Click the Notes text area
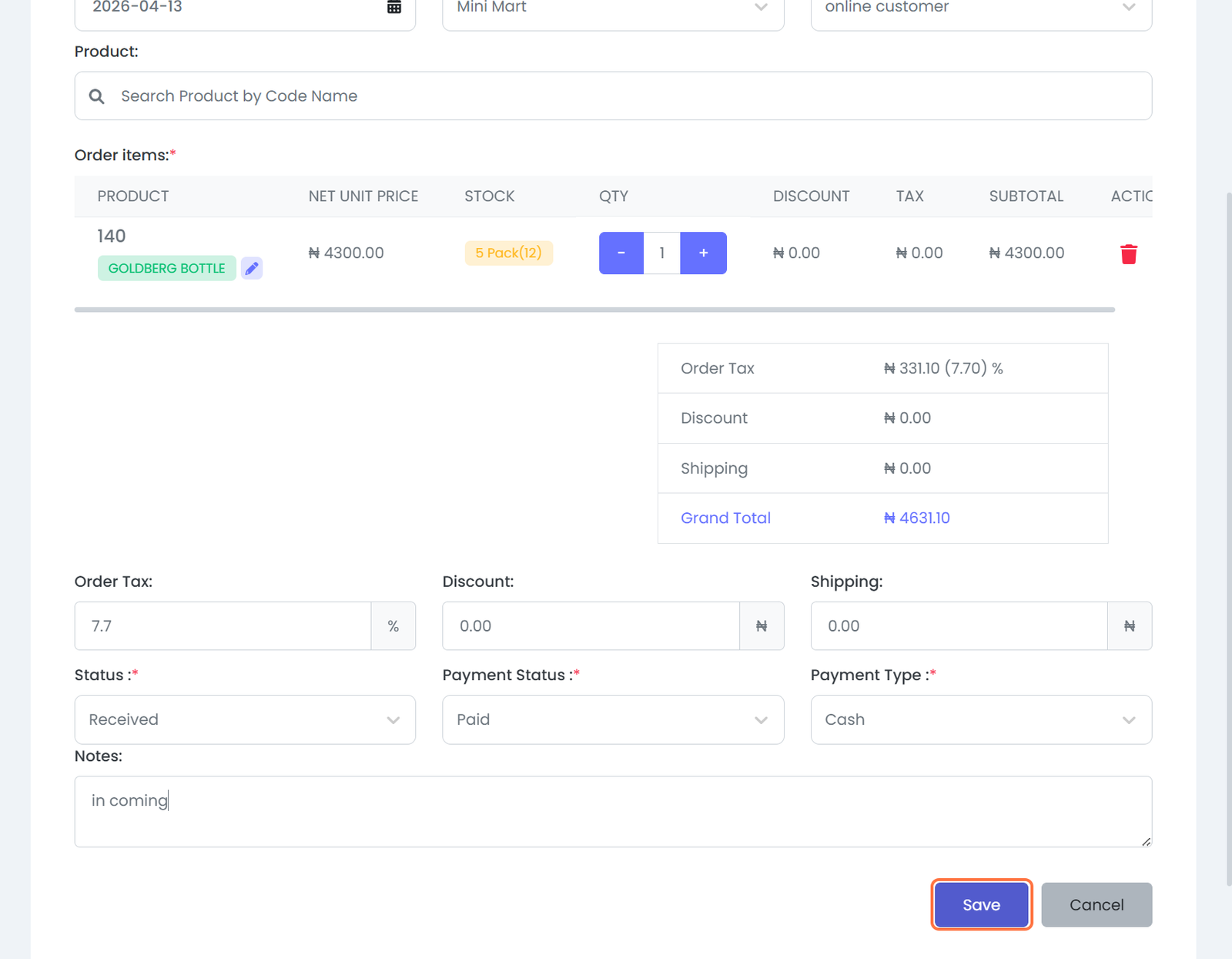The height and width of the screenshot is (959, 1232). 612,811
